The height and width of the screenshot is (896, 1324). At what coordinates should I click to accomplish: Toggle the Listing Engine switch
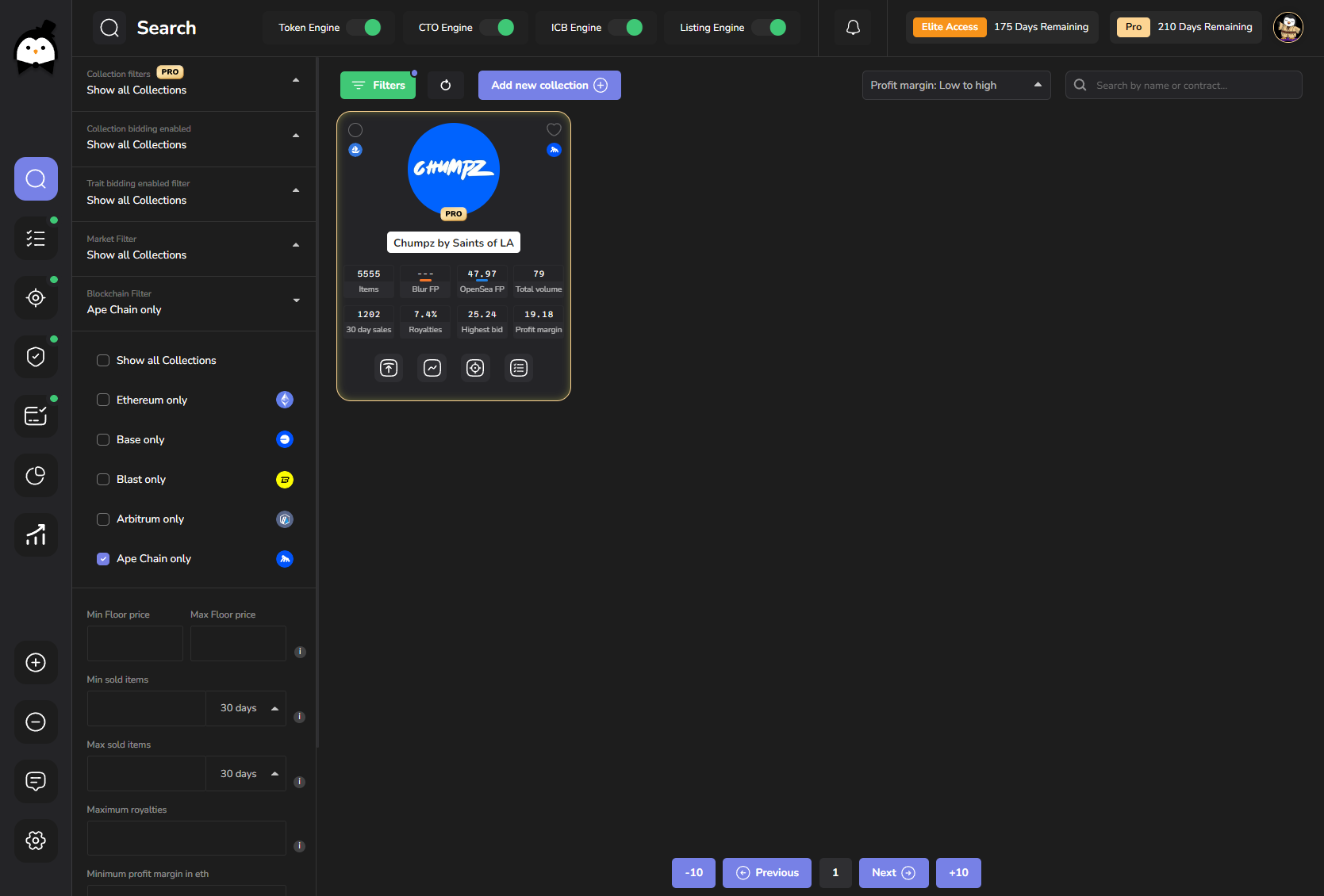[770, 28]
